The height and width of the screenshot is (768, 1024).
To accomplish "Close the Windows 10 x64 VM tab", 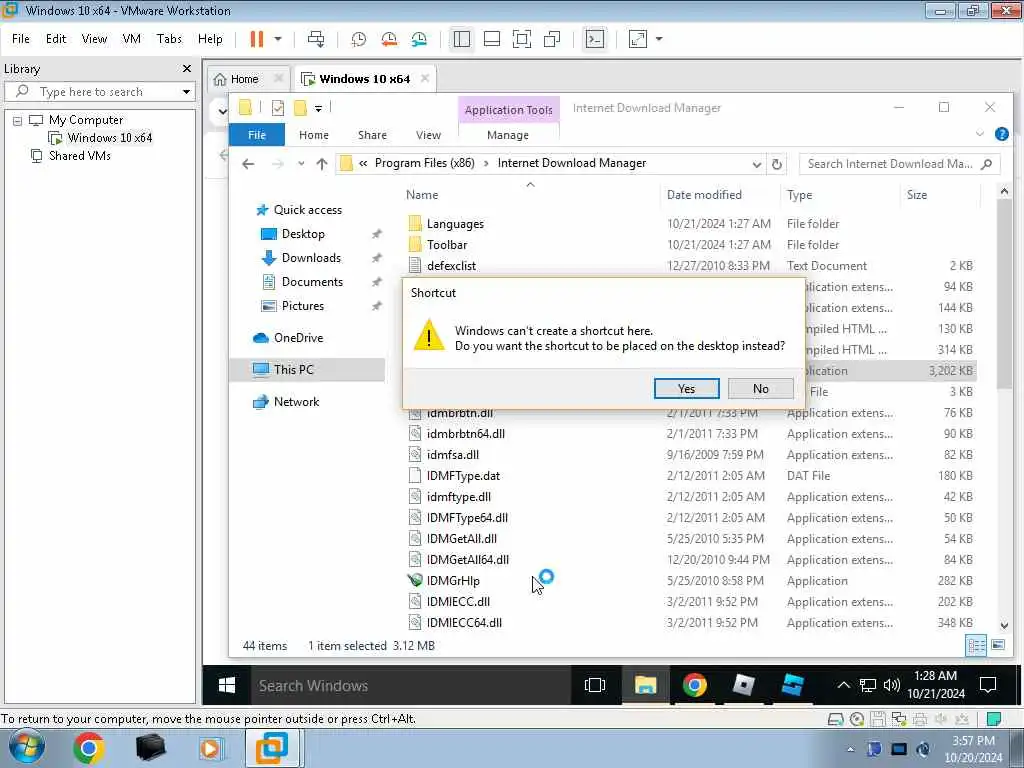I will click(425, 78).
